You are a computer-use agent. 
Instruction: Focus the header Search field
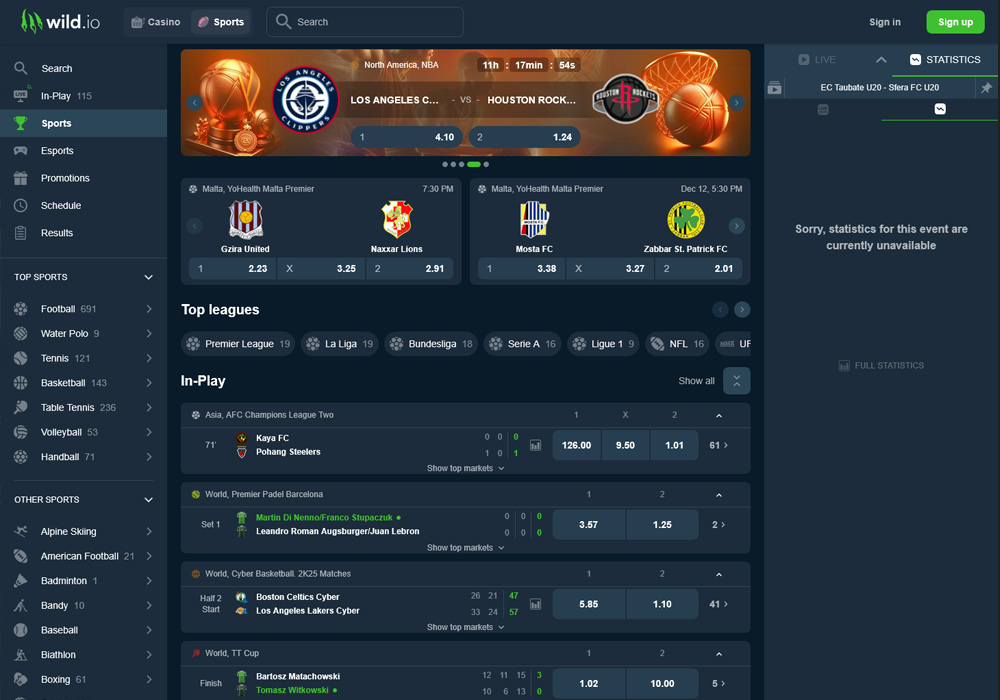[x=365, y=22]
